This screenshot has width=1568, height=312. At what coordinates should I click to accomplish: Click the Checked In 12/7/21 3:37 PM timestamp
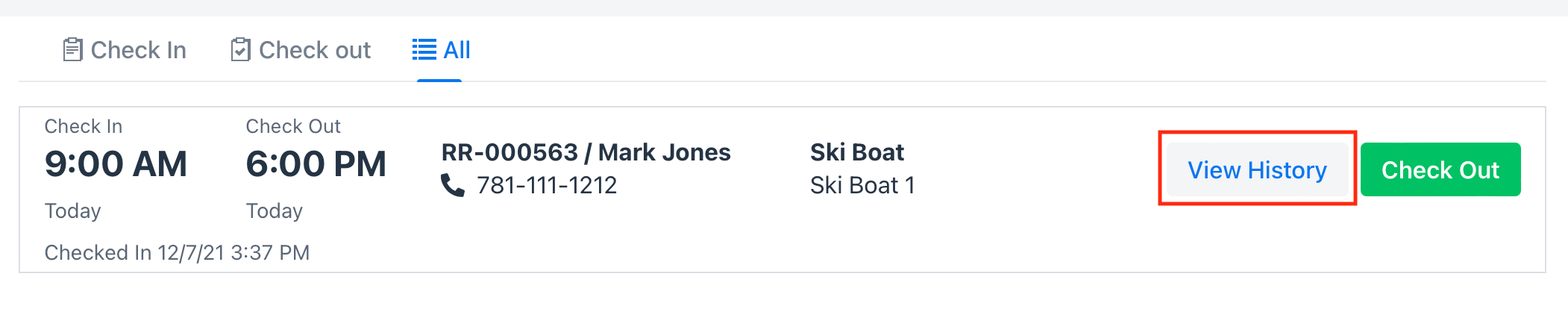177,252
